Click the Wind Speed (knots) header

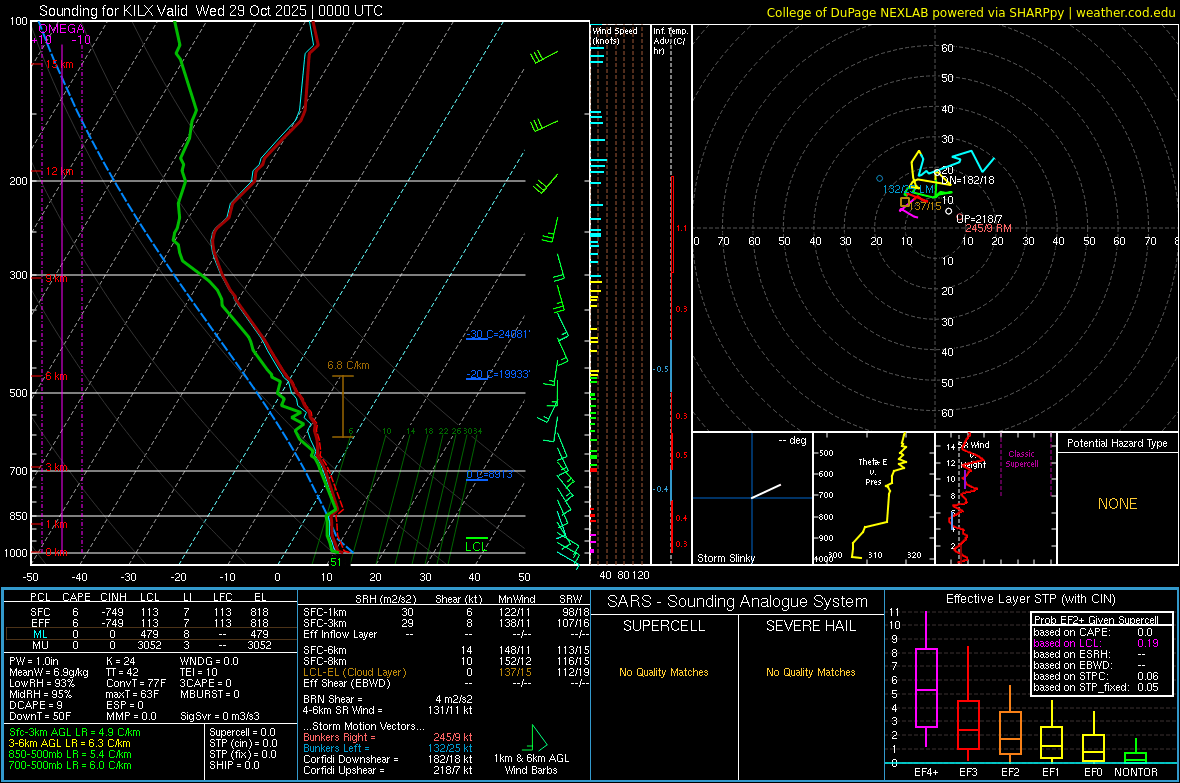click(615, 35)
